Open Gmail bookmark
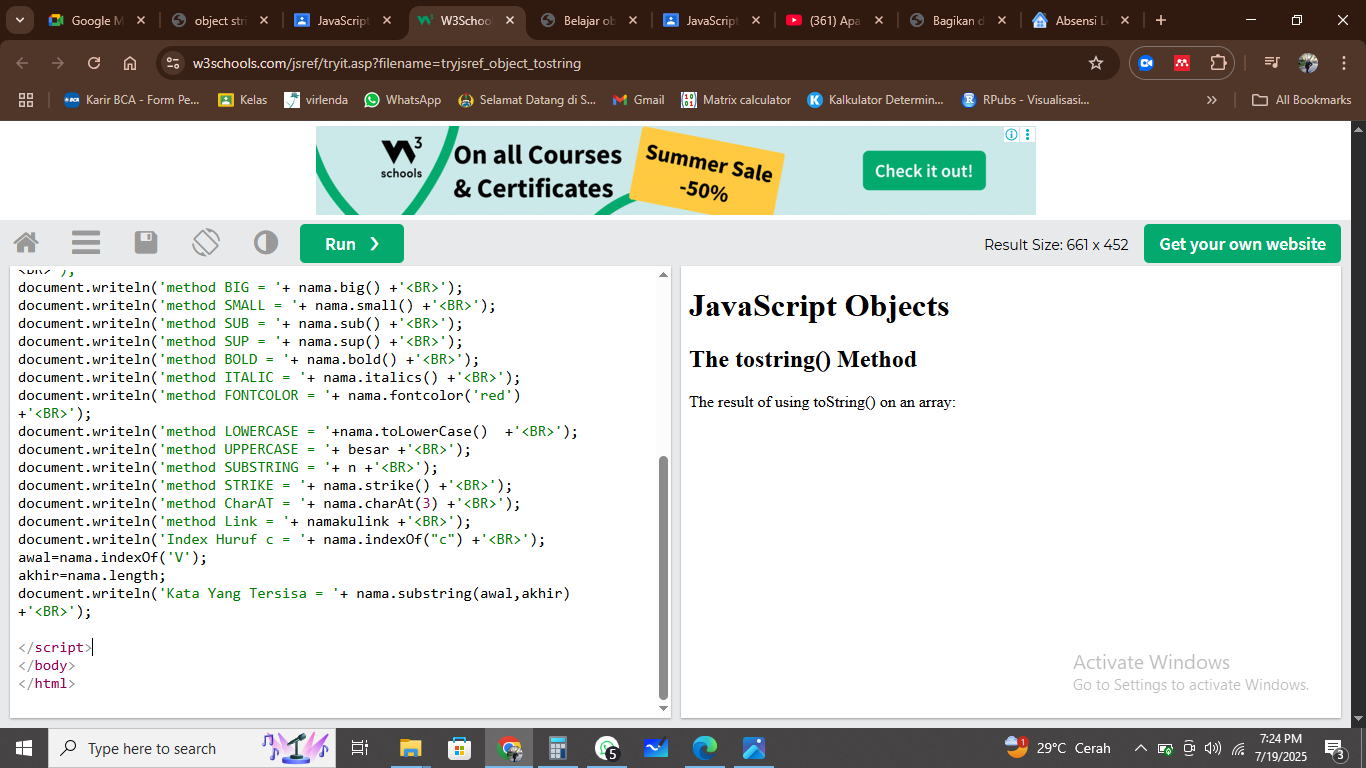This screenshot has height=768, width=1366. coord(638,99)
